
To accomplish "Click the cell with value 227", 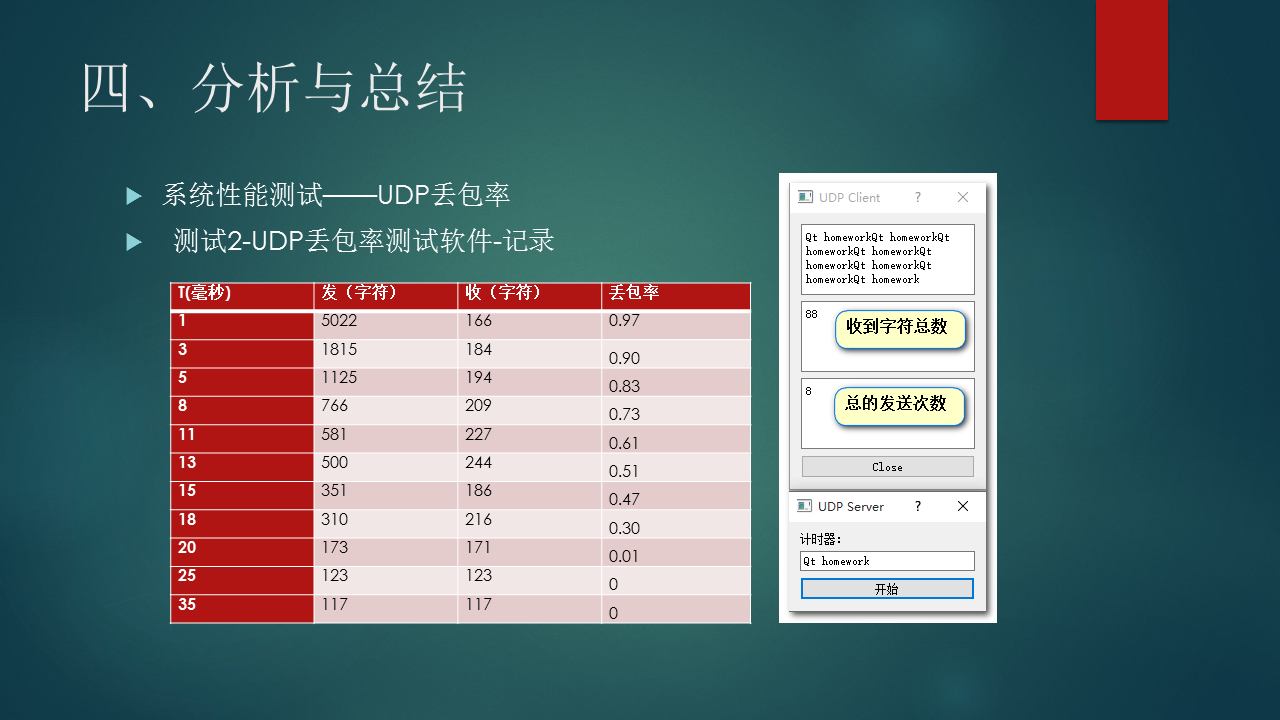I will pos(530,439).
